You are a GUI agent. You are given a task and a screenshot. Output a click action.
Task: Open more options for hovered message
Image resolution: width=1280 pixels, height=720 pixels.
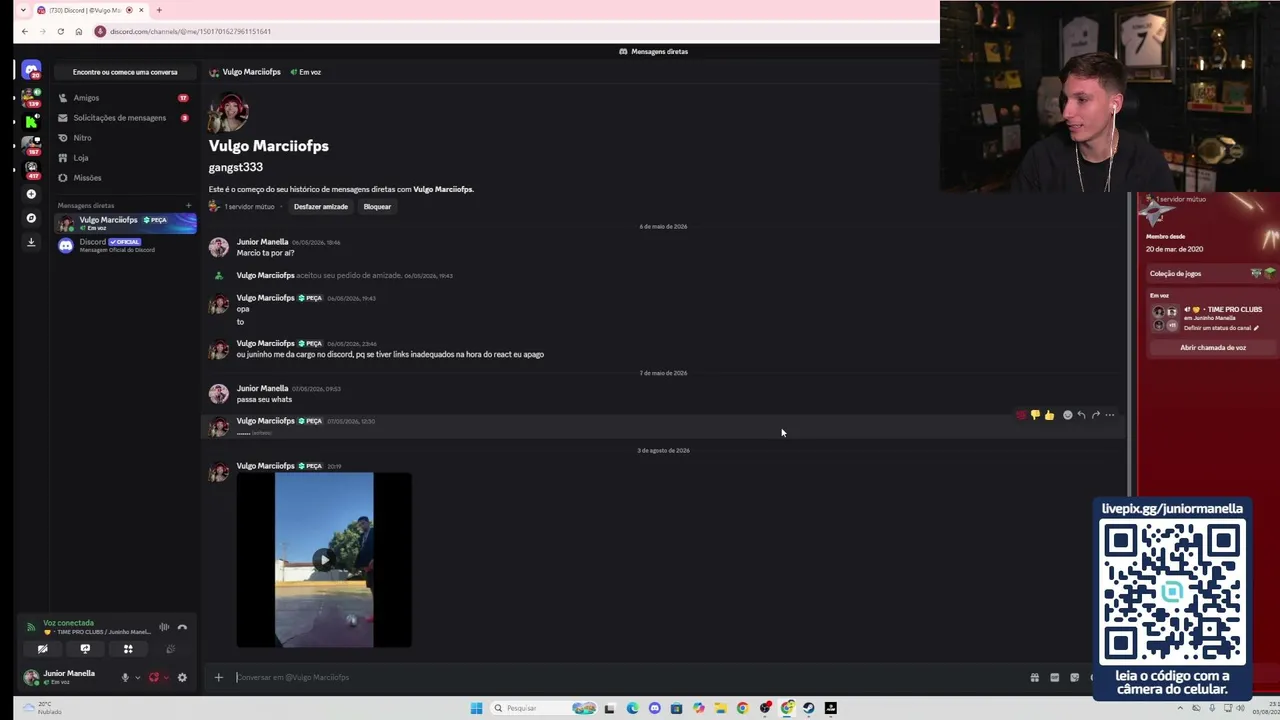[1109, 415]
